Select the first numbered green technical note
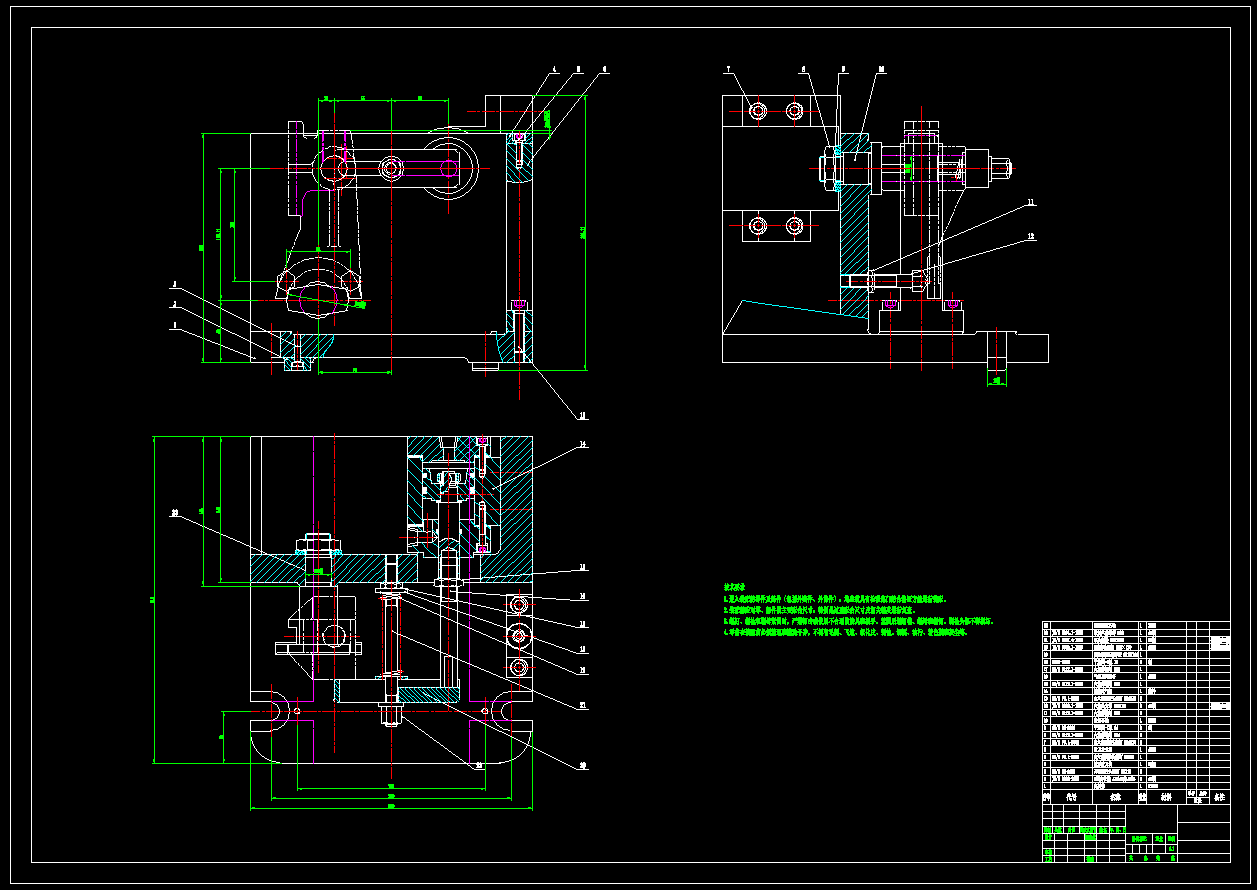 point(834,597)
